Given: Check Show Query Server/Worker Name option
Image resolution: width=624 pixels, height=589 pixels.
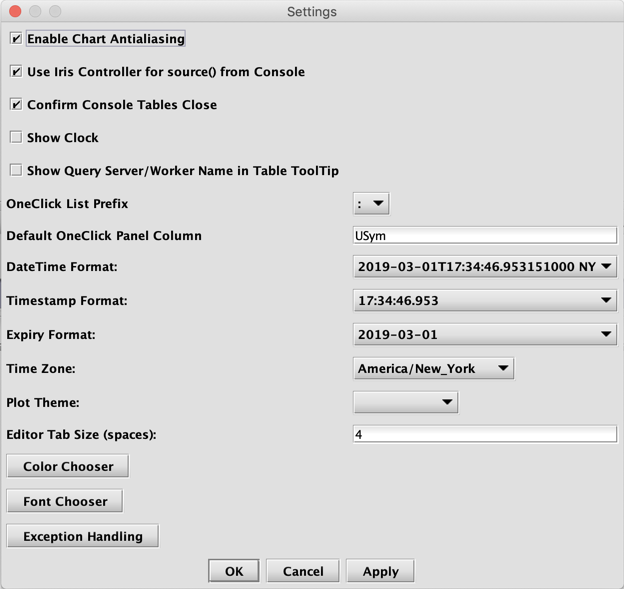Looking at the screenshot, I should 16,171.
